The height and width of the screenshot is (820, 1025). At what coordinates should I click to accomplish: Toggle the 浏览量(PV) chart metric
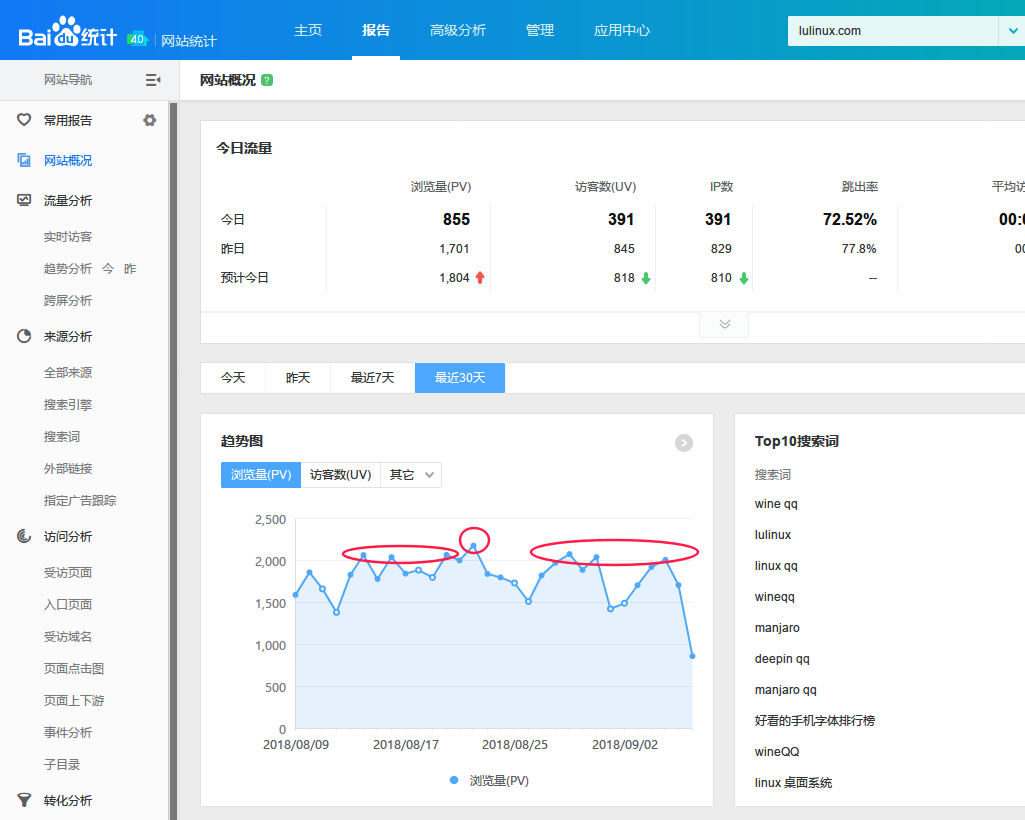[261, 475]
